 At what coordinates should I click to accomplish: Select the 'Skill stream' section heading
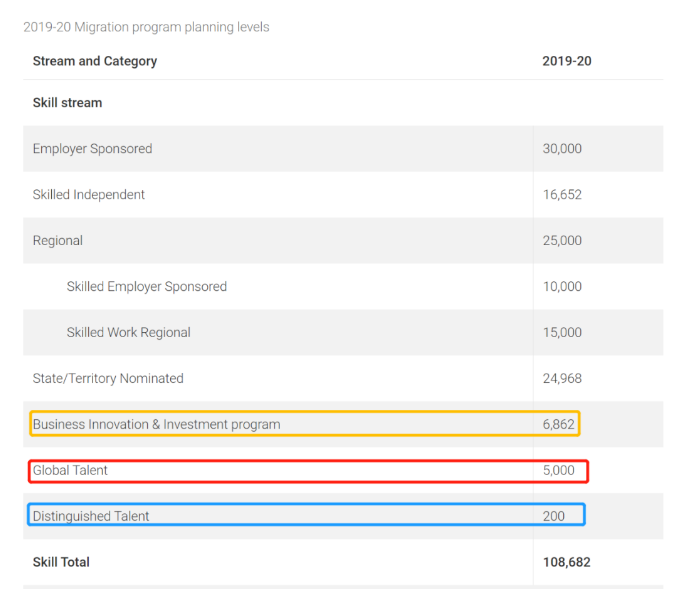point(67,103)
